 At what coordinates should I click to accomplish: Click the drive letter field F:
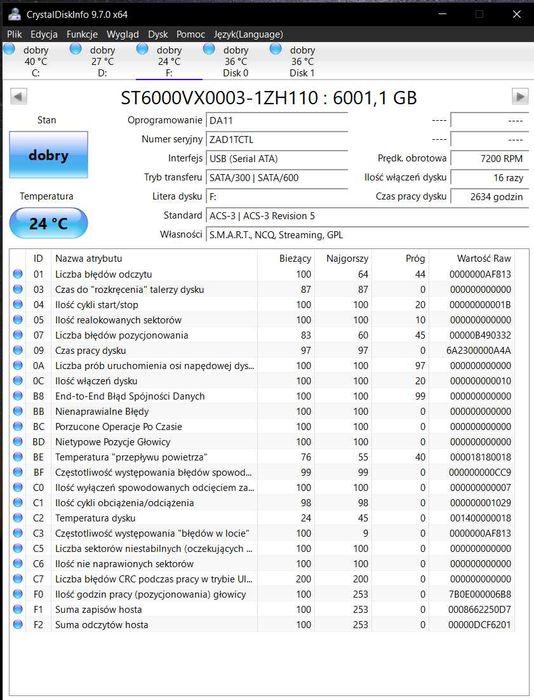click(x=277, y=197)
